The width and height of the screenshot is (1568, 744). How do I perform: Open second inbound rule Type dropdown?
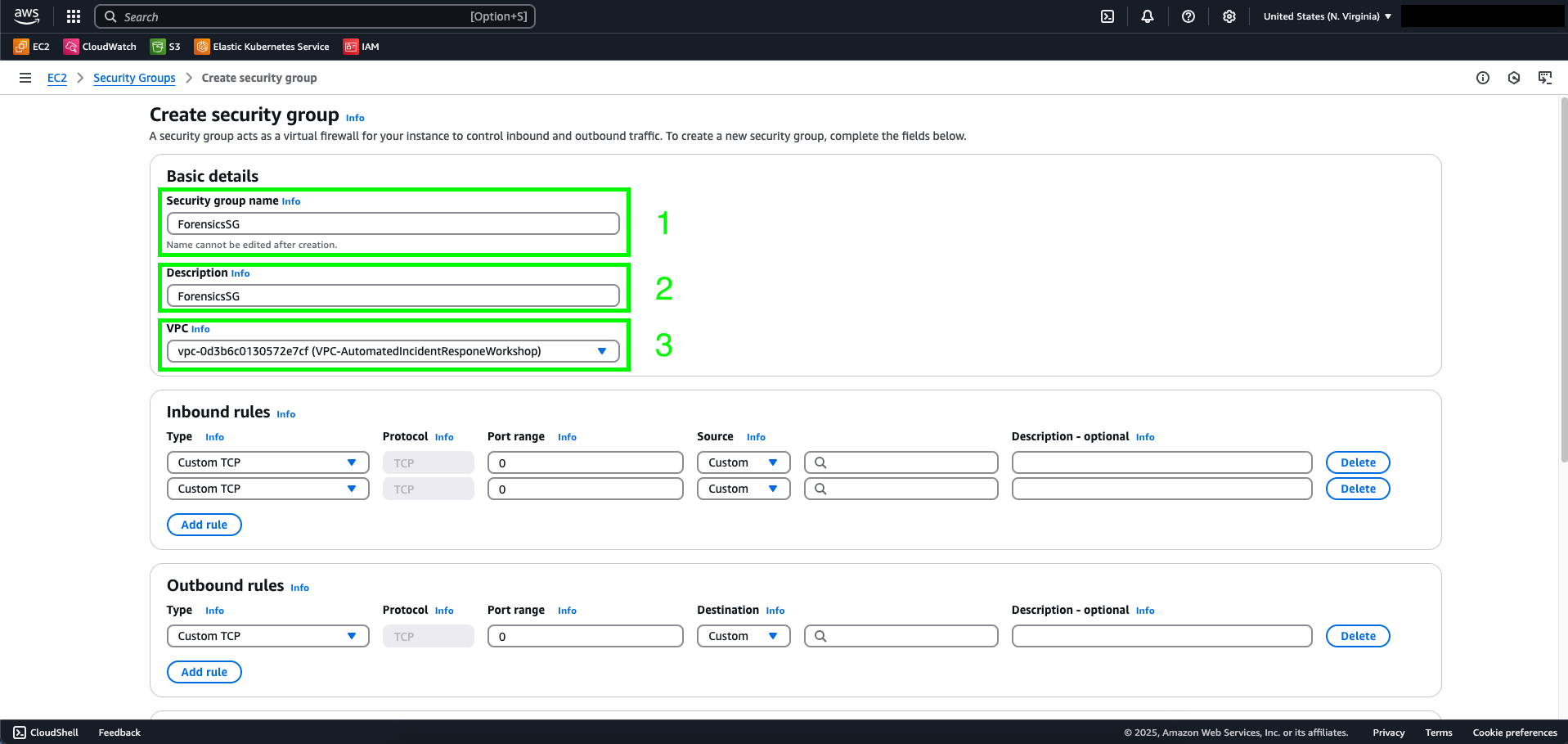(x=268, y=489)
